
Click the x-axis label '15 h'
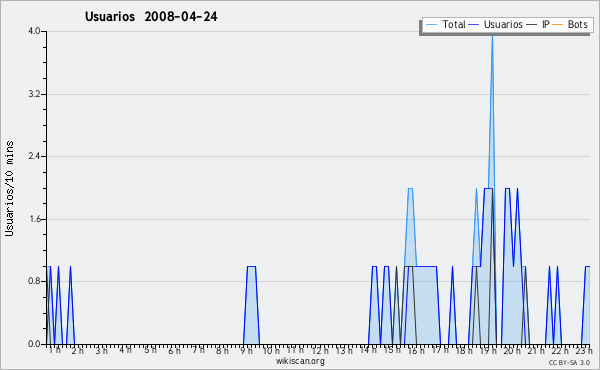point(392,350)
